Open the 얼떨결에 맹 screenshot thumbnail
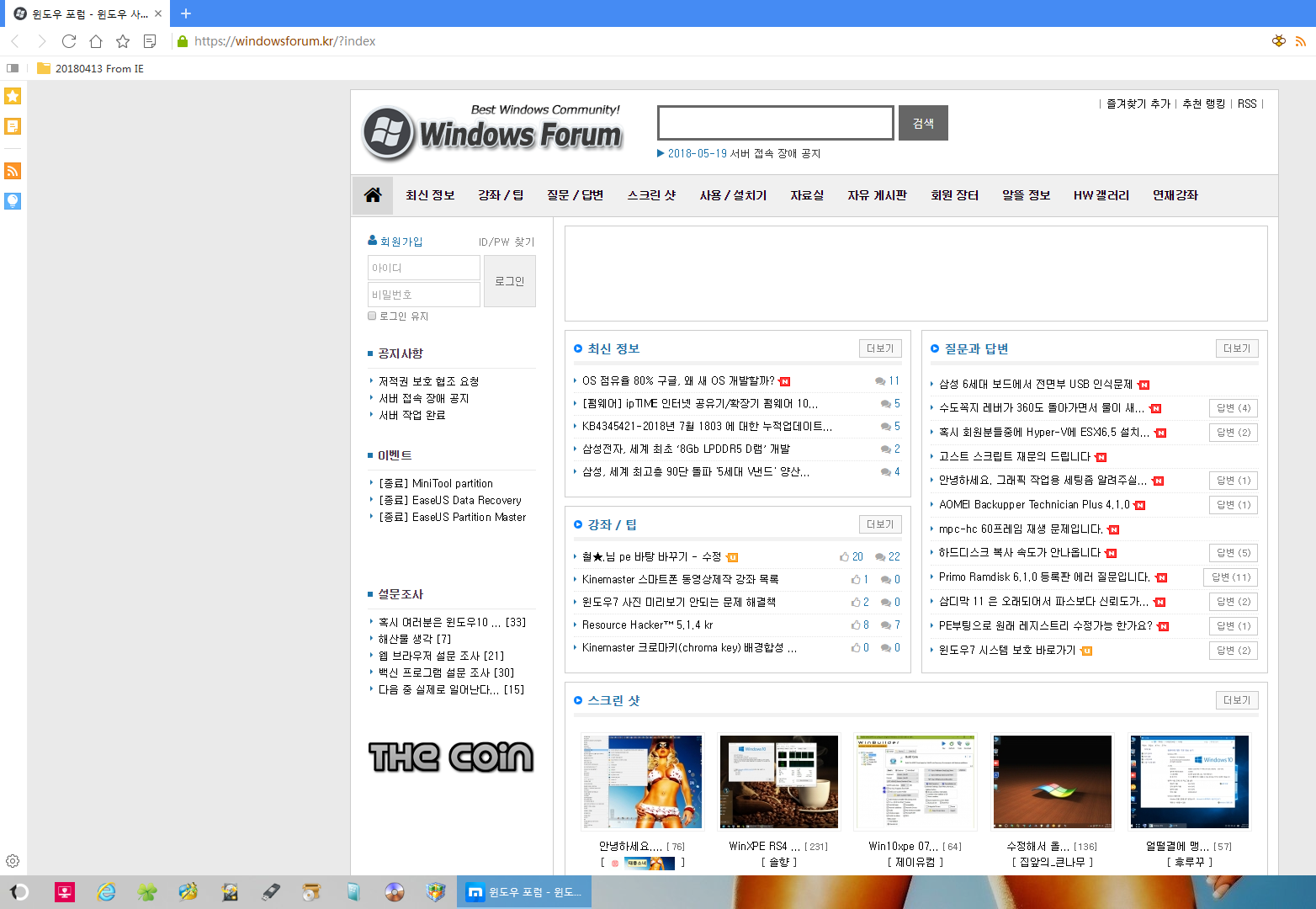Viewport: 1316px width, 909px height. 1189,782
